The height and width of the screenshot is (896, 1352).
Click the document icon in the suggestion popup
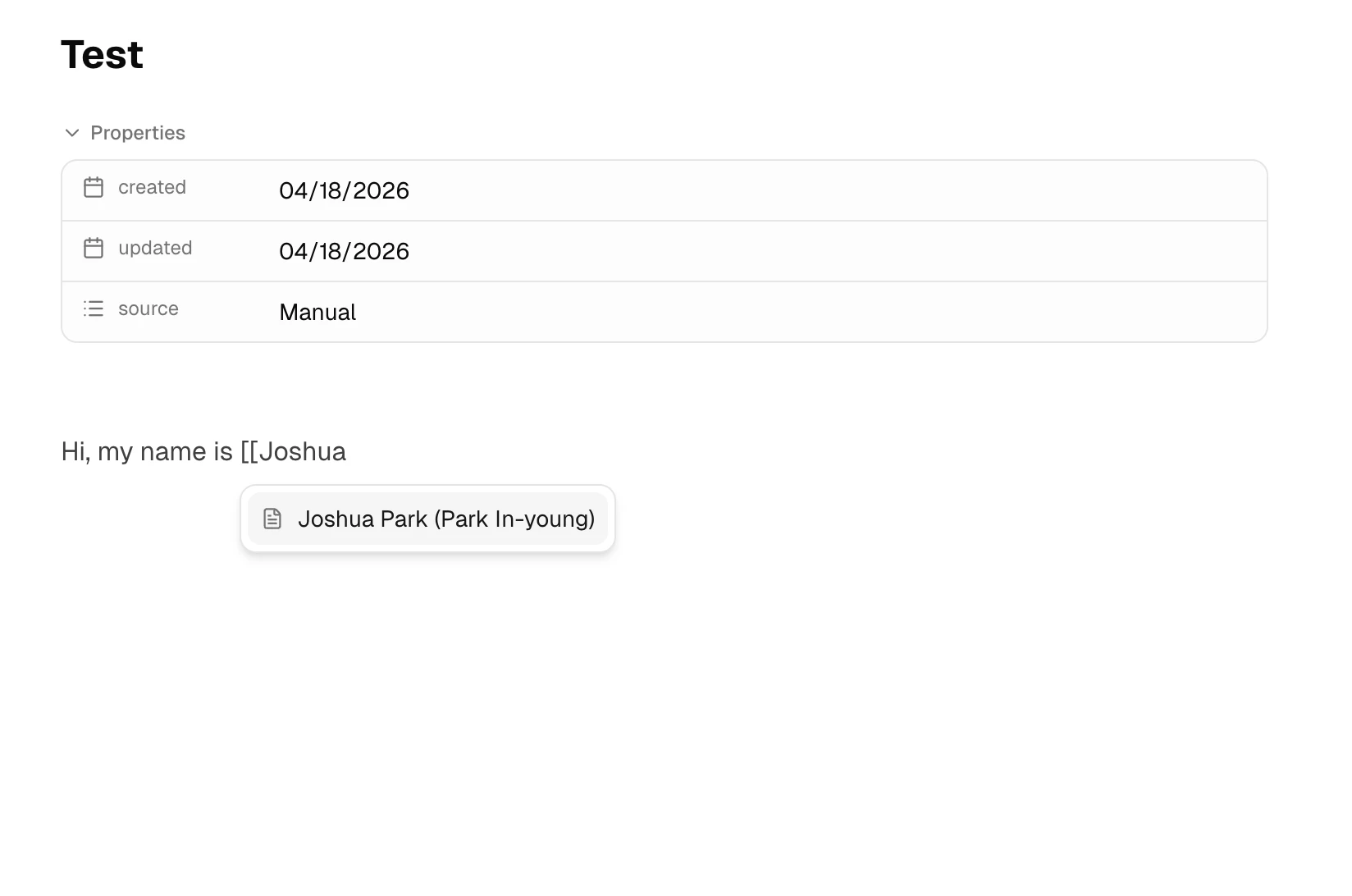click(272, 518)
